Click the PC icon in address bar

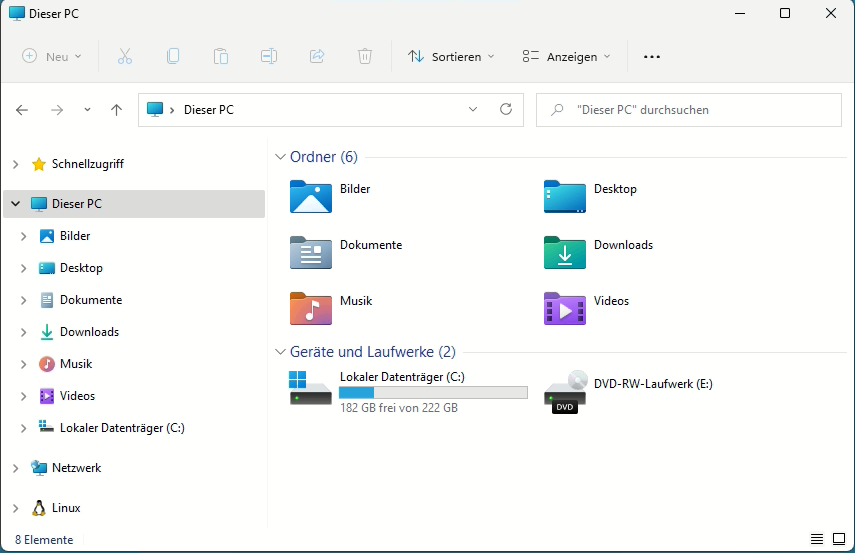[x=155, y=110]
